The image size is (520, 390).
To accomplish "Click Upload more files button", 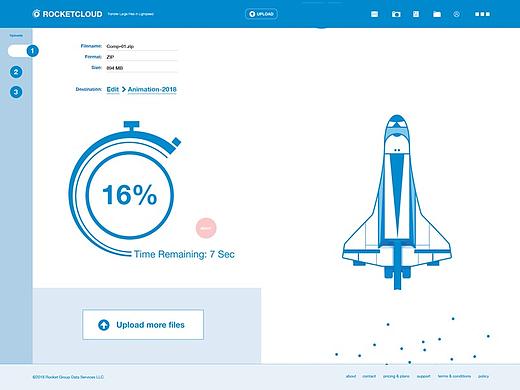I will click(x=143, y=325).
